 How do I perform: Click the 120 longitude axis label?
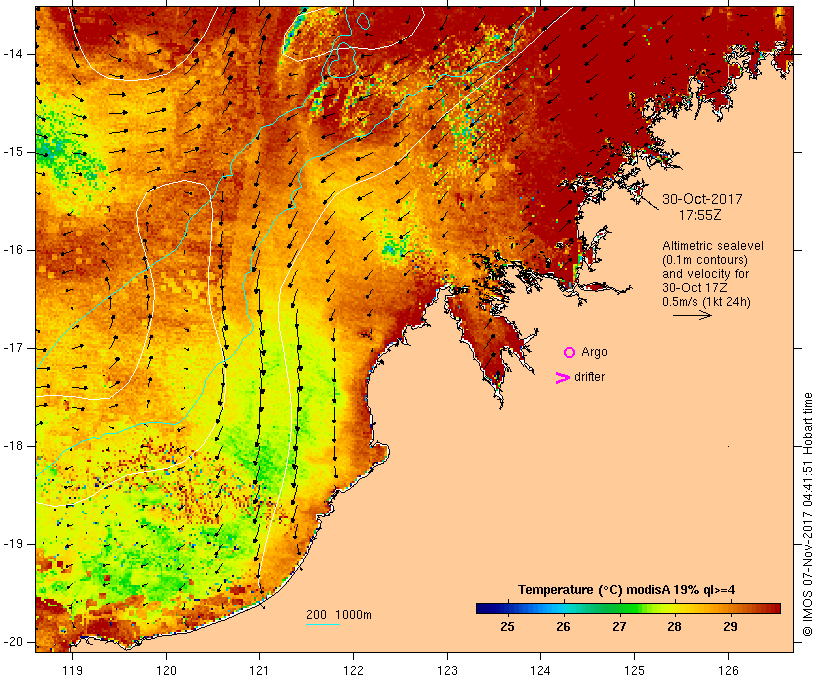coord(166,671)
